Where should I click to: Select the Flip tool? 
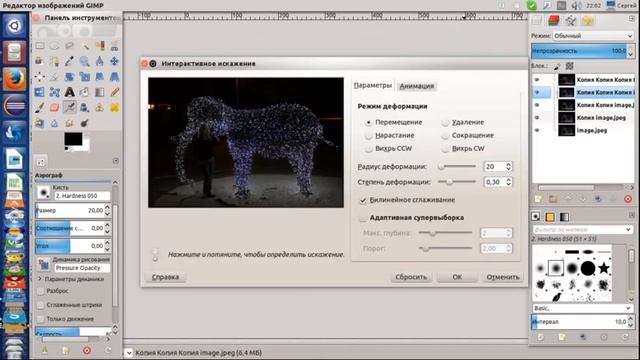pos(40,92)
